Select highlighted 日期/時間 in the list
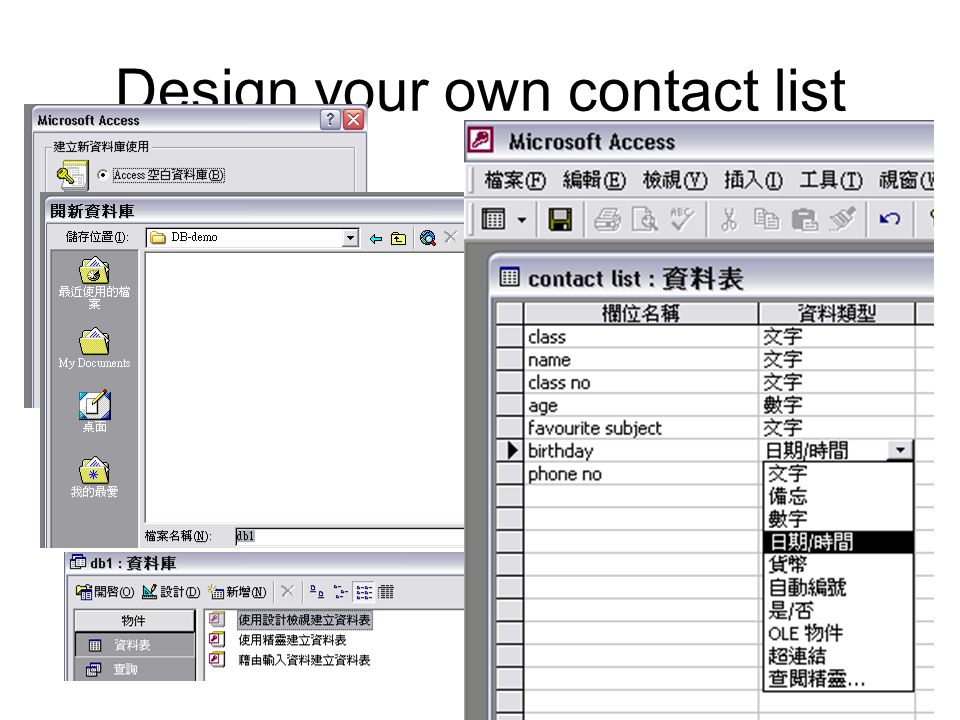The height and width of the screenshot is (720, 960). [838, 542]
